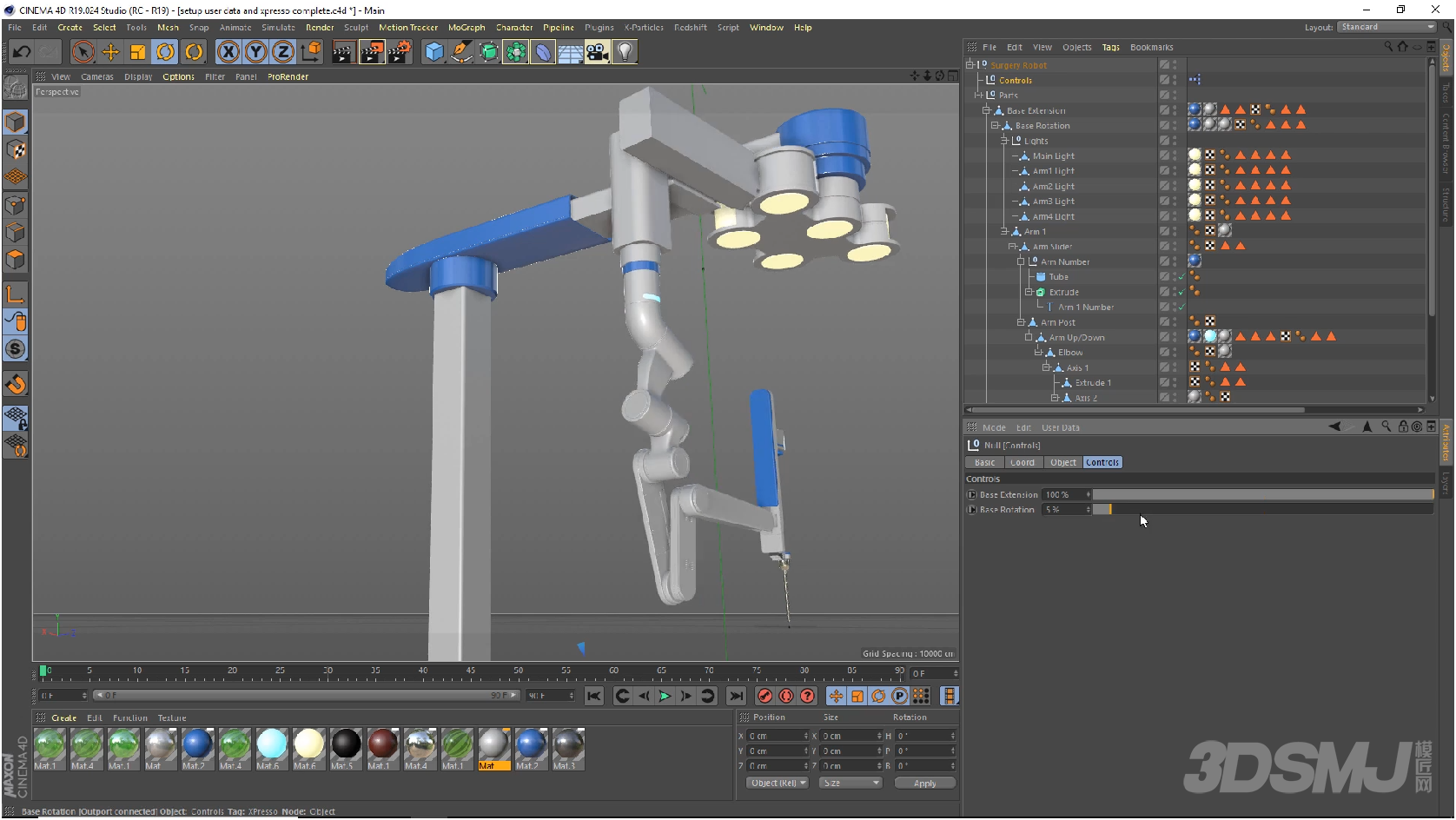This screenshot has width=1456, height=820.
Task: Click the Undo arrow icon
Action: (x=22, y=52)
